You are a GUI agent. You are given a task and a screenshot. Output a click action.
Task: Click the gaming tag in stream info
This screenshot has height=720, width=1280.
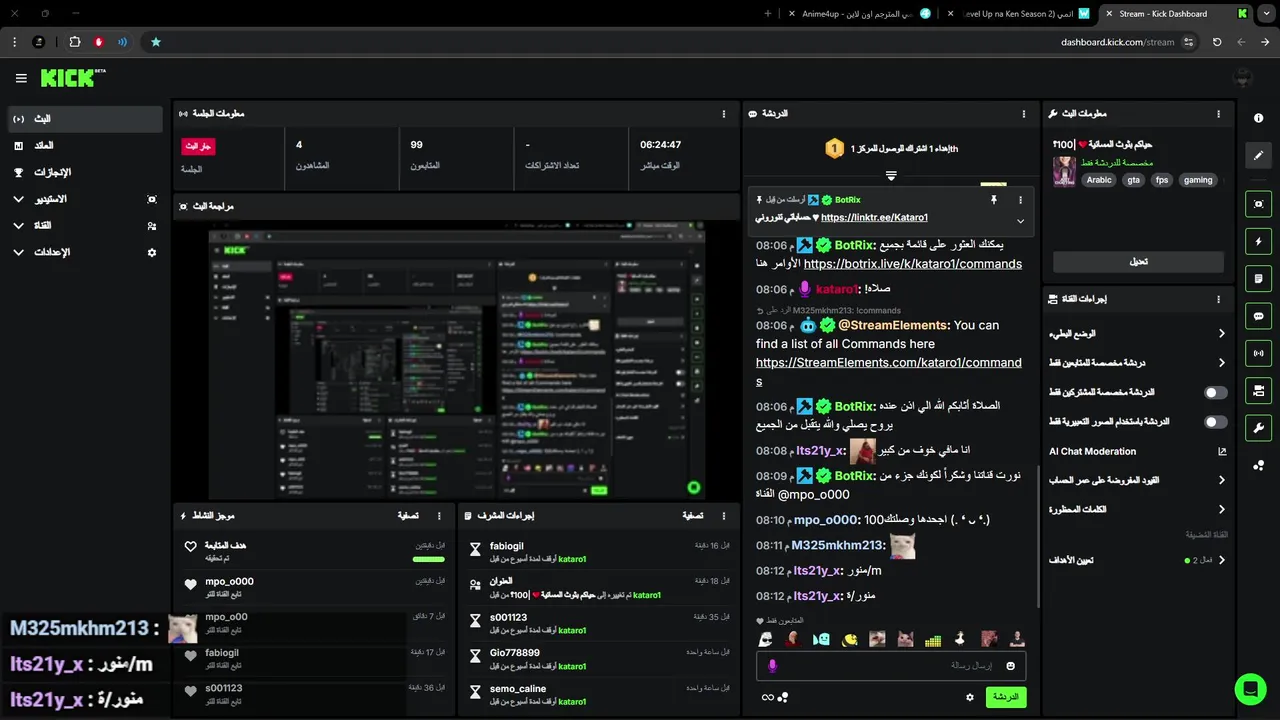[x=1197, y=180]
